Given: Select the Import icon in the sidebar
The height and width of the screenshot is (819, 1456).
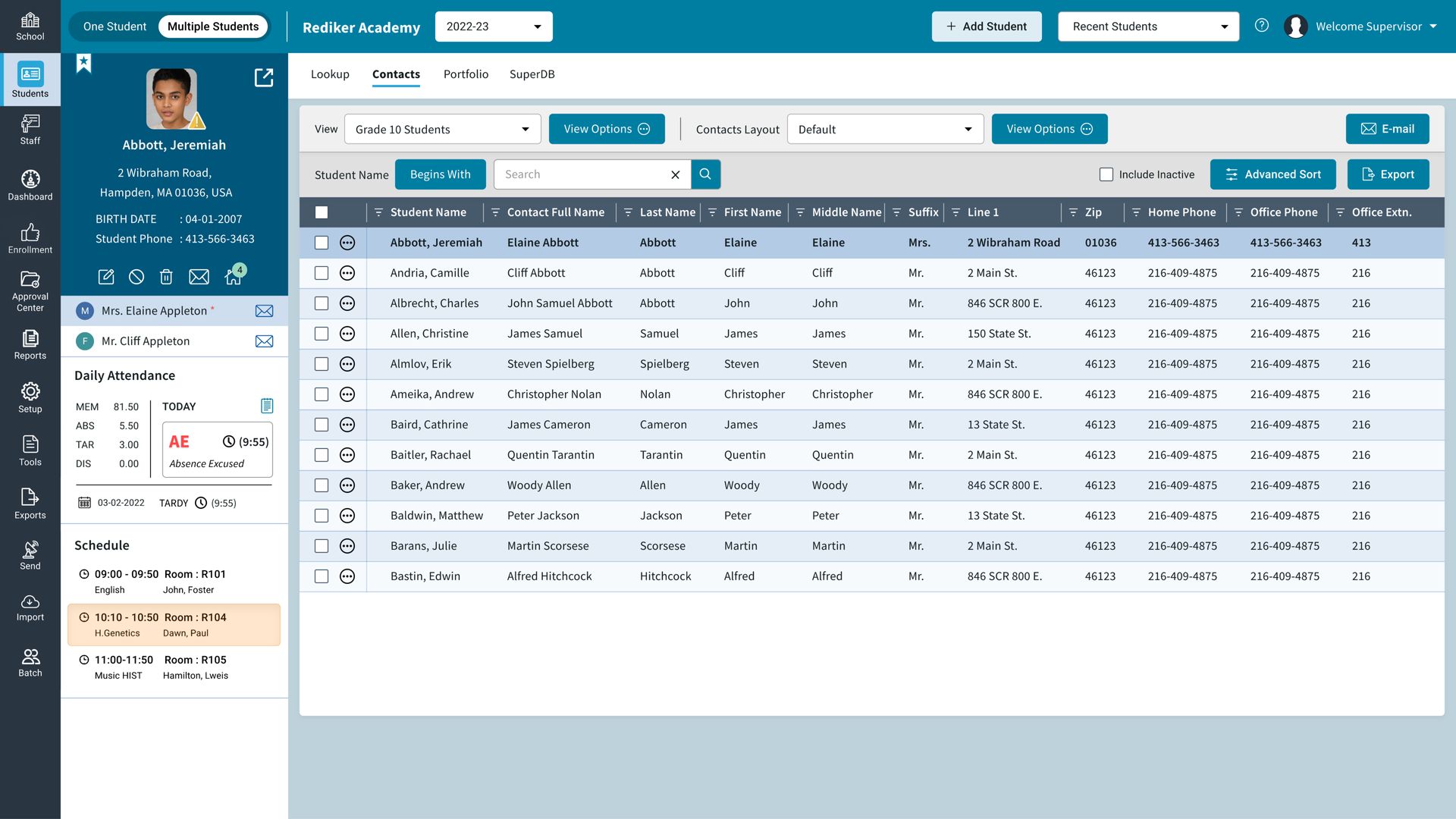Looking at the screenshot, I should pos(30,607).
